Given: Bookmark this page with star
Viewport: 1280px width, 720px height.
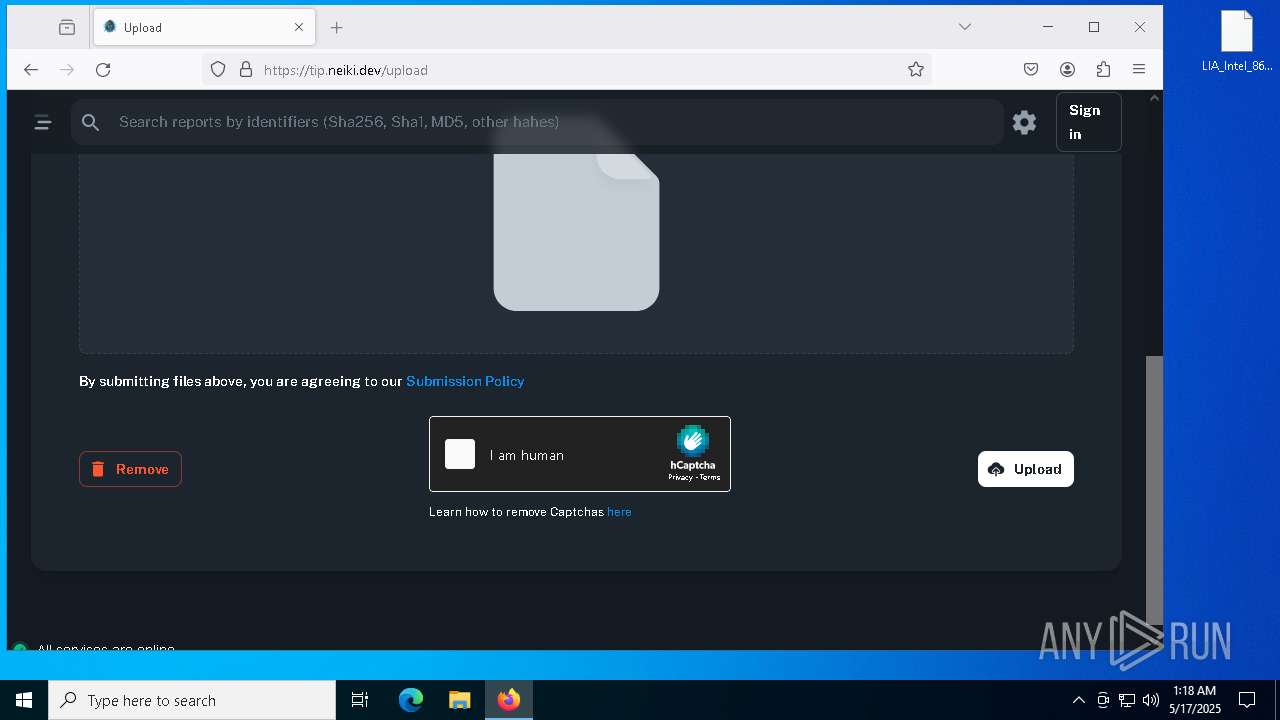Looking at the screenshot, I should click(x=916, y=70).
